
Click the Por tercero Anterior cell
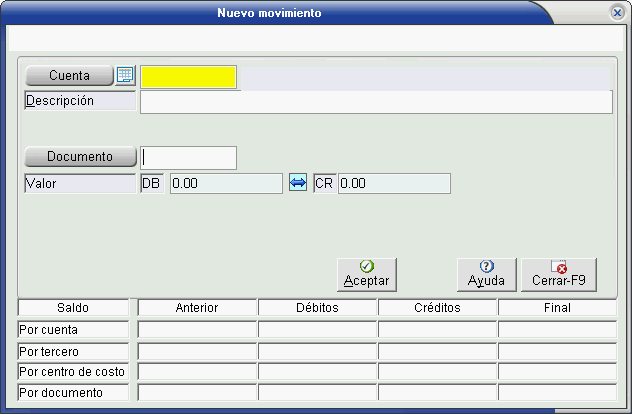click(197, 351)
